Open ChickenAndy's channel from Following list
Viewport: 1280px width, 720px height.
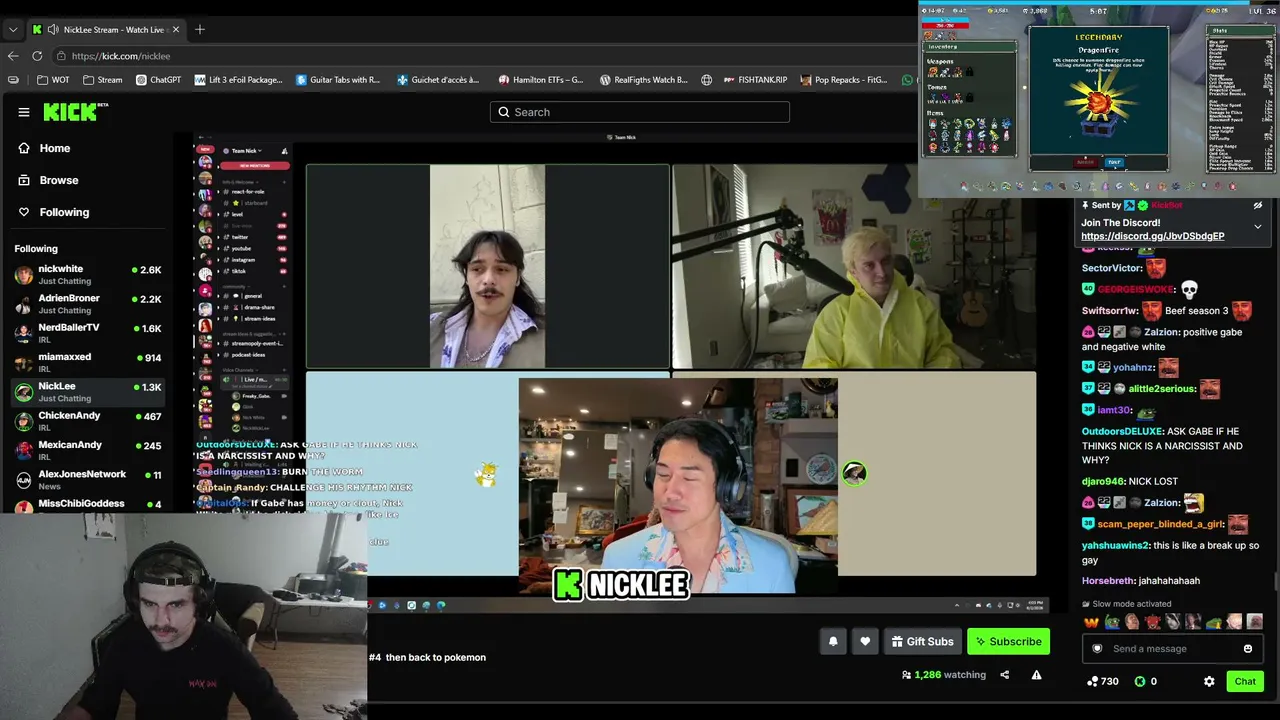[88, 421]
